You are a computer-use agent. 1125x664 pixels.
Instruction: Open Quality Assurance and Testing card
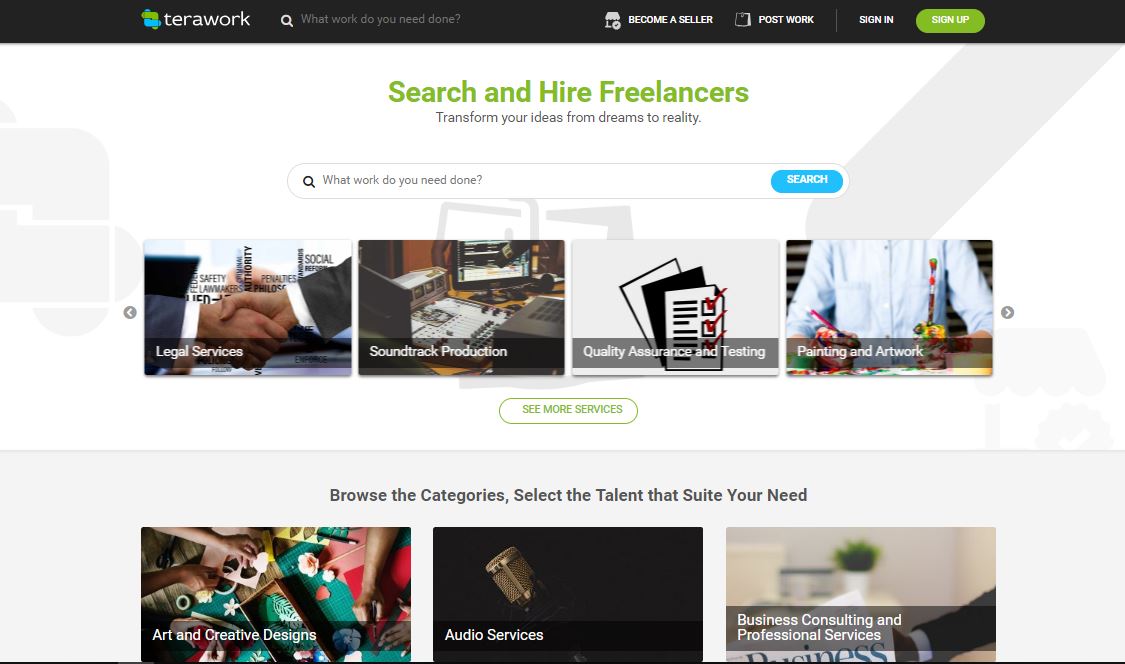click(x=675, y=307)
